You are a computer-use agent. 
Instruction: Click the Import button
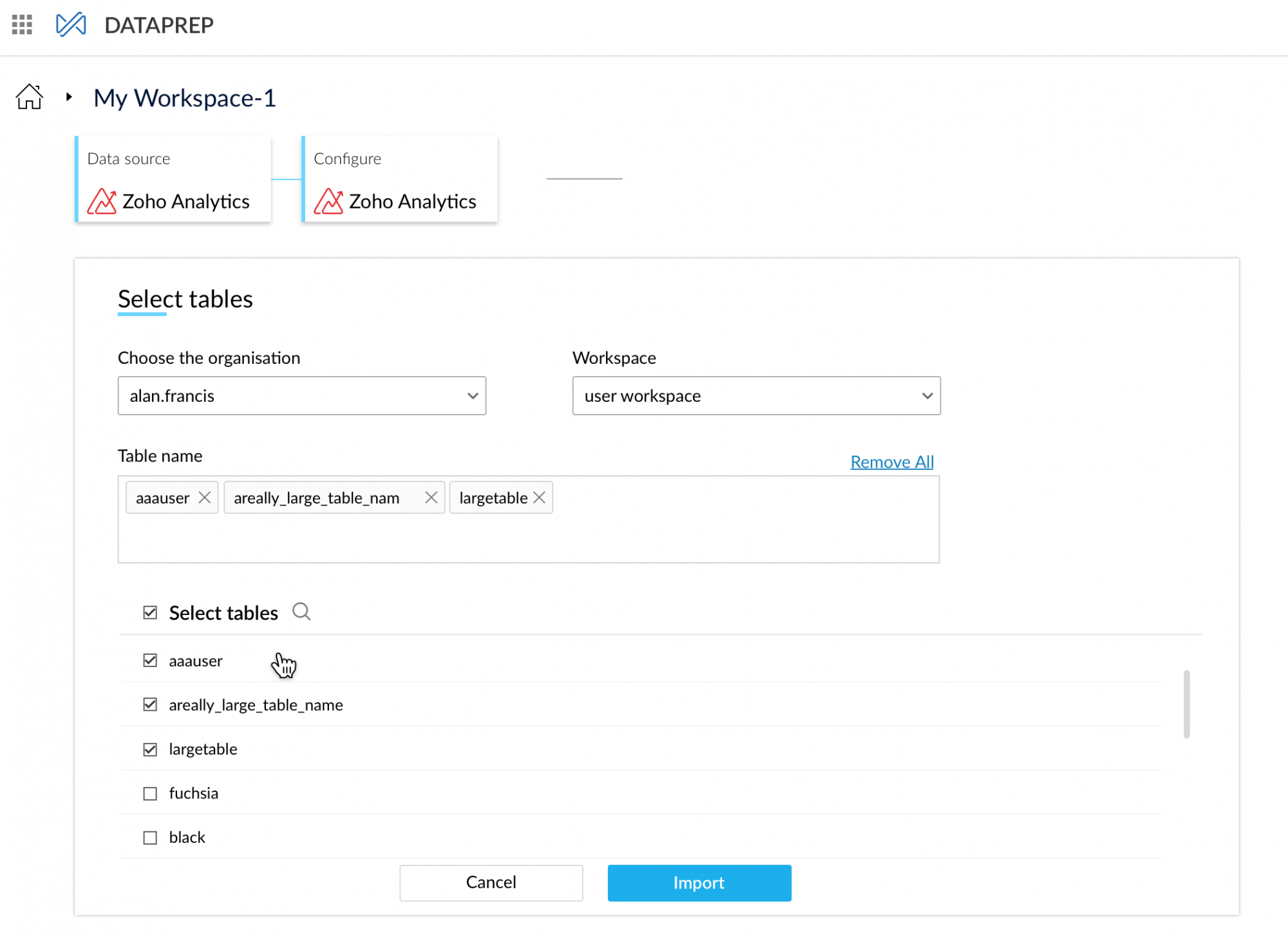point(699,882)
